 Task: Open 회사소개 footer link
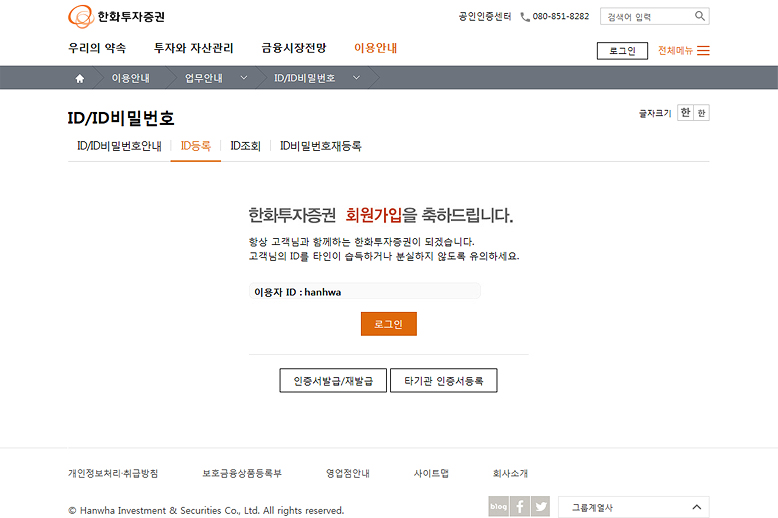(510, 473)
